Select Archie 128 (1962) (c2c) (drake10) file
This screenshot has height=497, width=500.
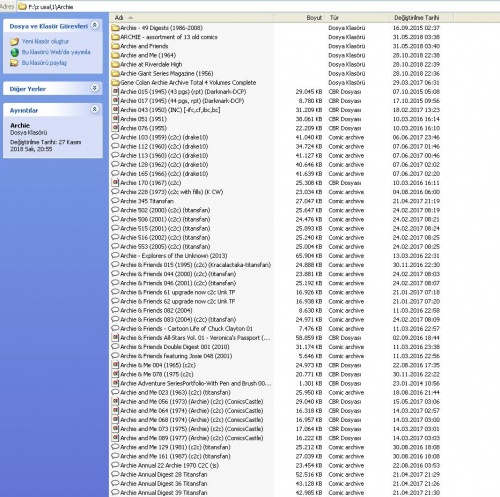pyautogui.click(x=164, y=165)
